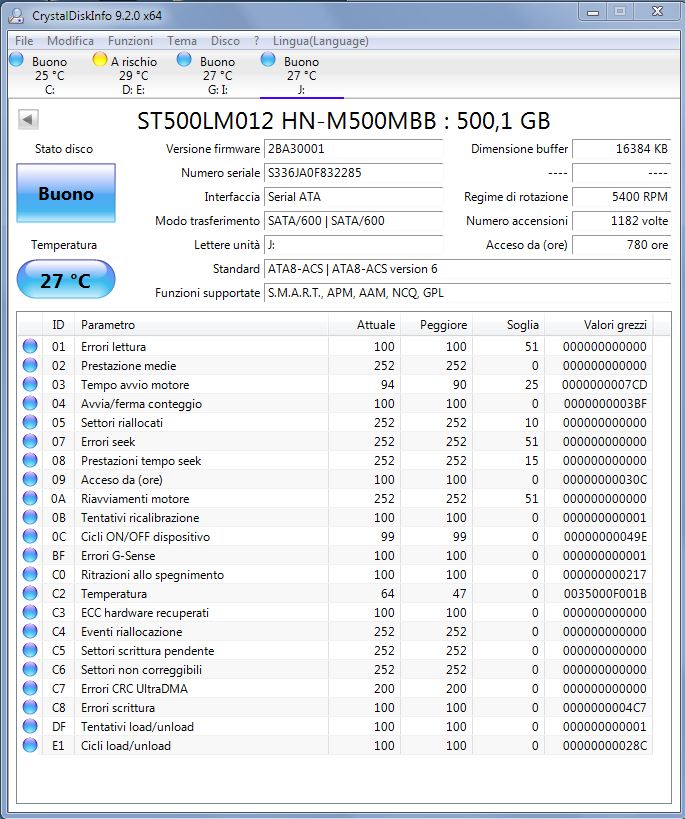Image resolution: width=685 pixels, height=819 pixels.
Task: Click the previous disk arrow button
Action: pos(28,120)
